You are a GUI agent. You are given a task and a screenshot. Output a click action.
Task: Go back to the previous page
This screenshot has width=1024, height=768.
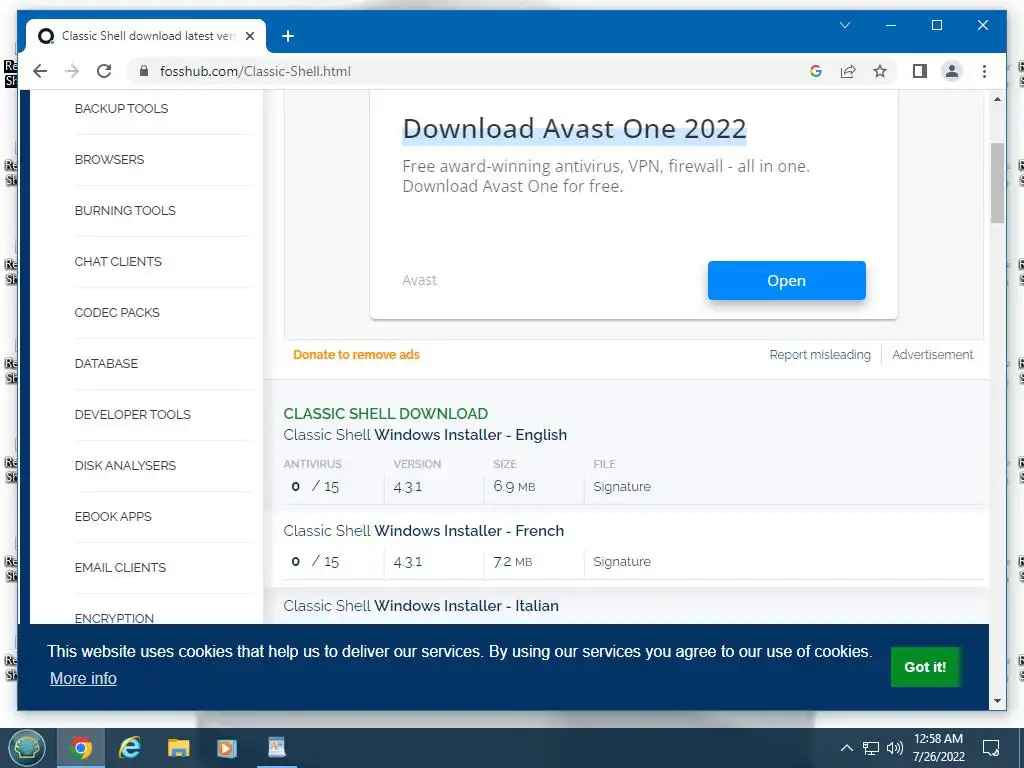tap(40, 71)
